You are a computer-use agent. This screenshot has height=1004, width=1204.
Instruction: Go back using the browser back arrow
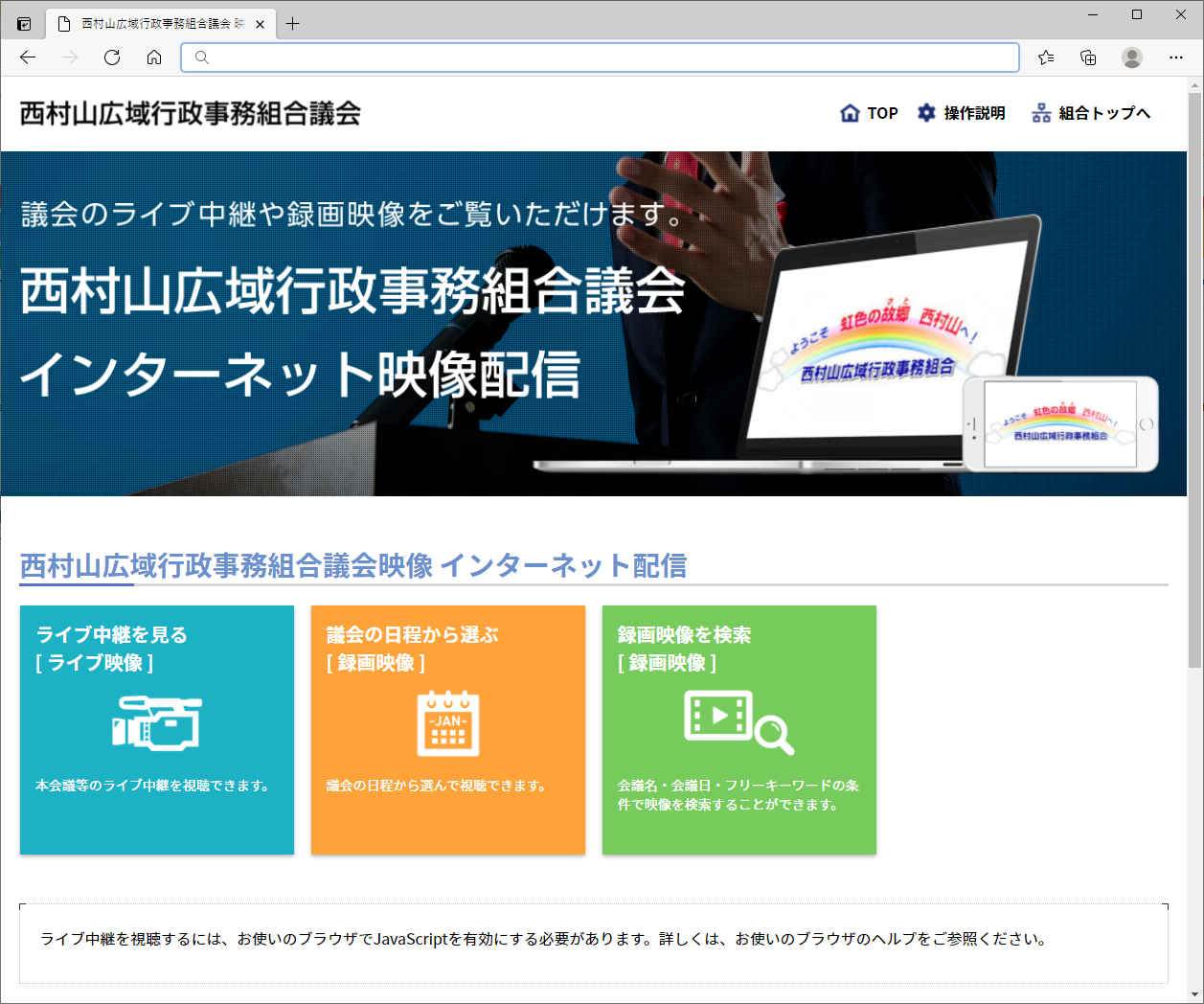point(28,57)
